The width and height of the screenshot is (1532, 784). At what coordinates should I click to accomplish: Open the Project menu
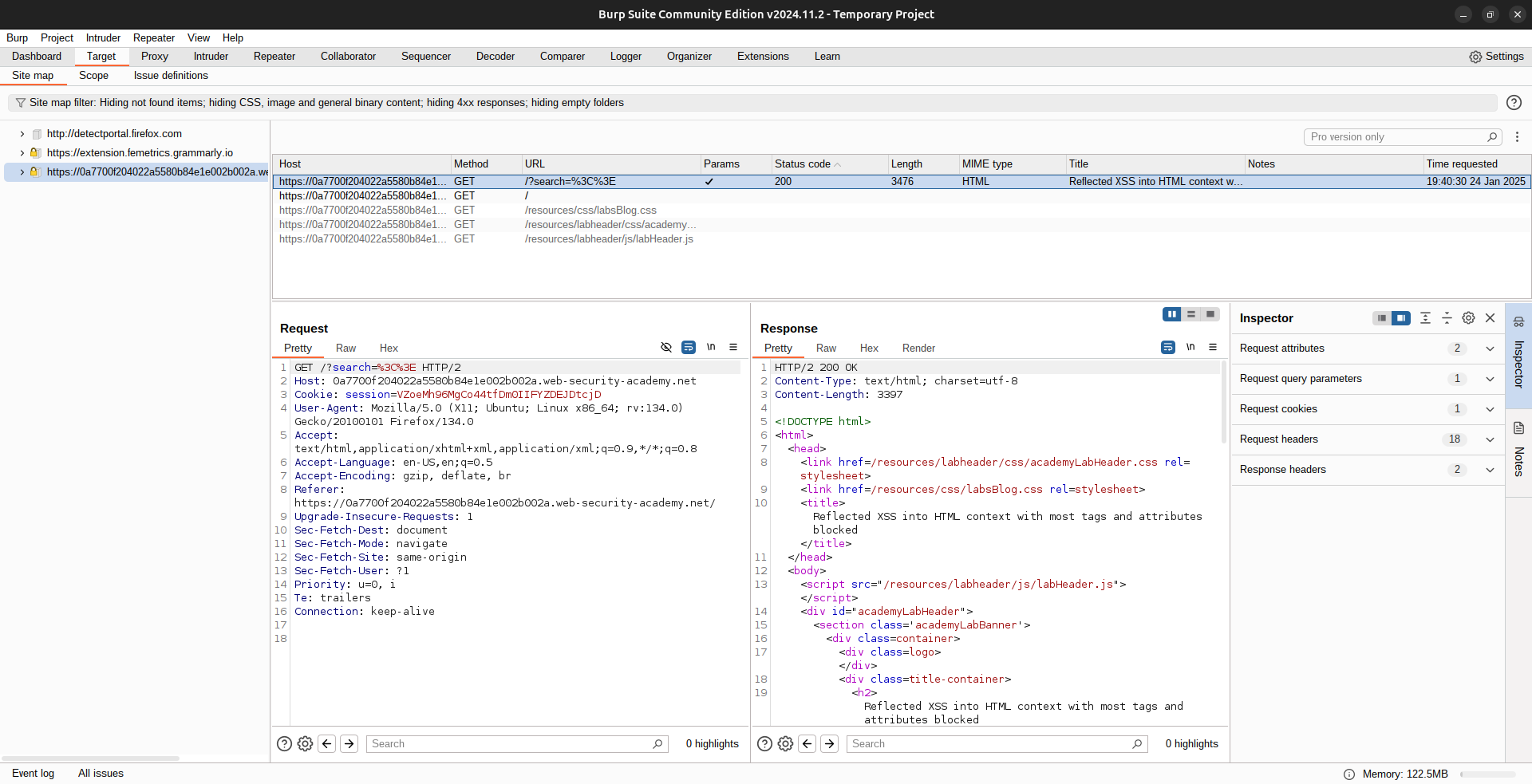coord(57,38)
